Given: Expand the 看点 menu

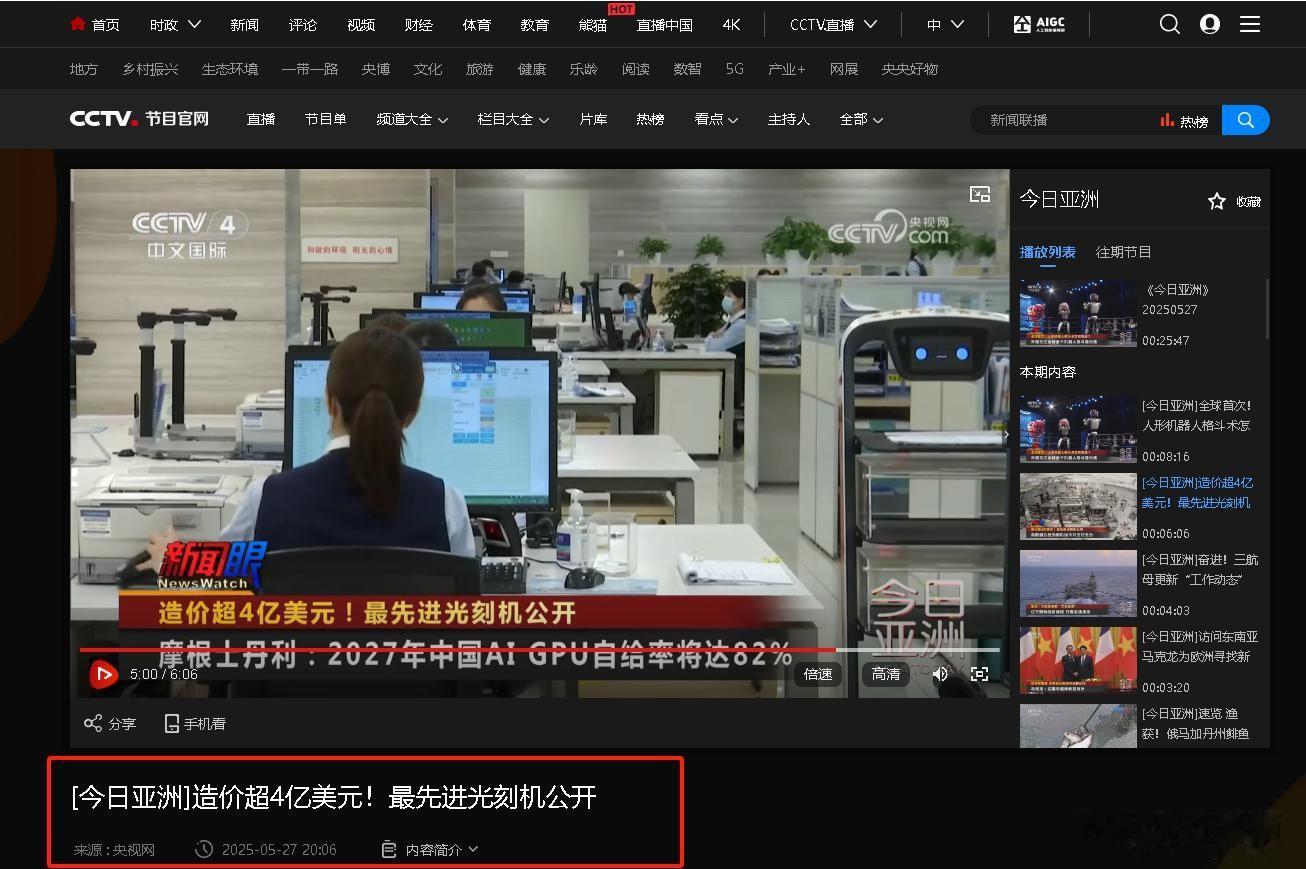Looking at the screenshot, I should point(716,119).
